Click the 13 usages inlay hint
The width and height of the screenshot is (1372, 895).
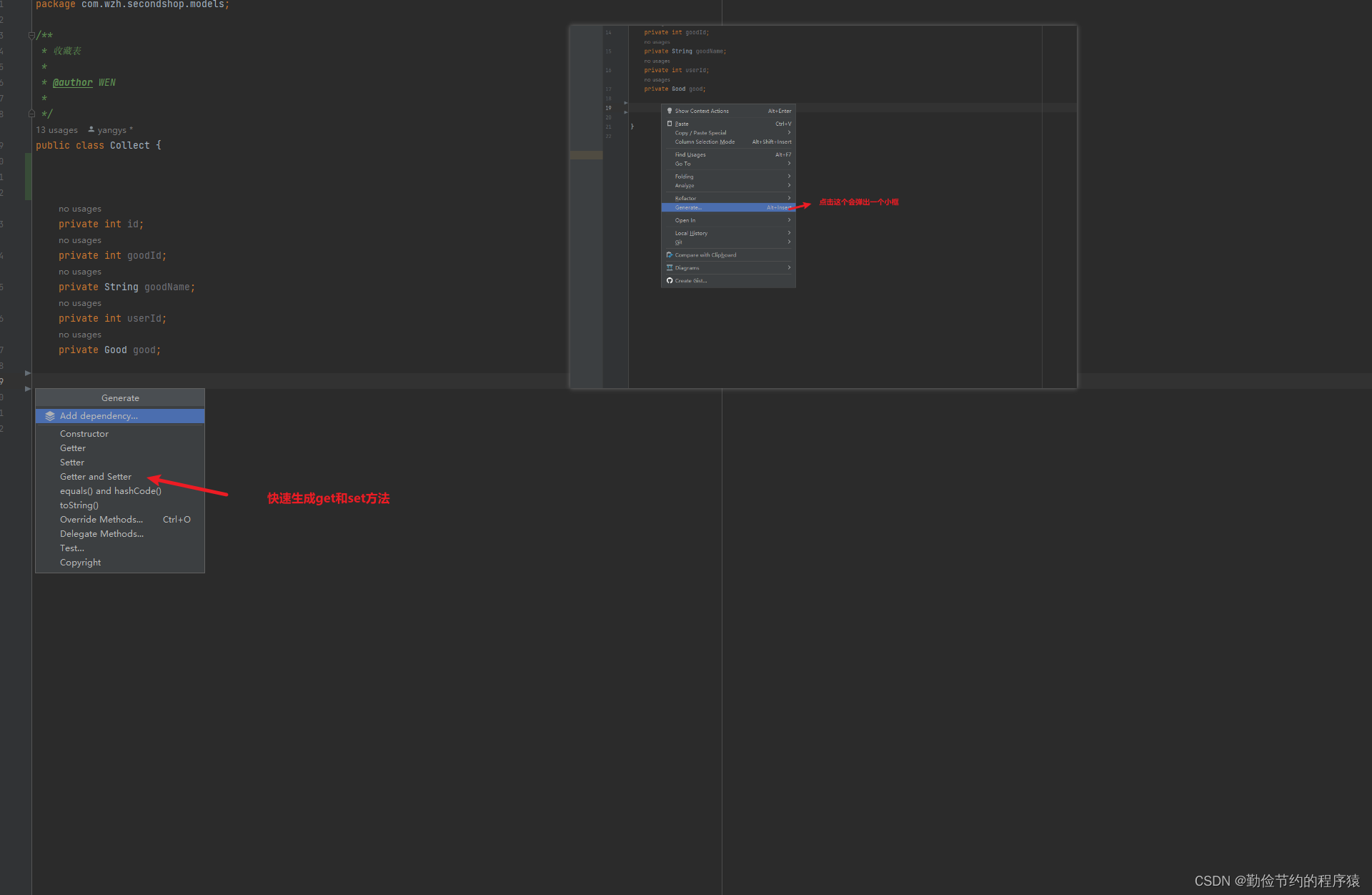57,130
